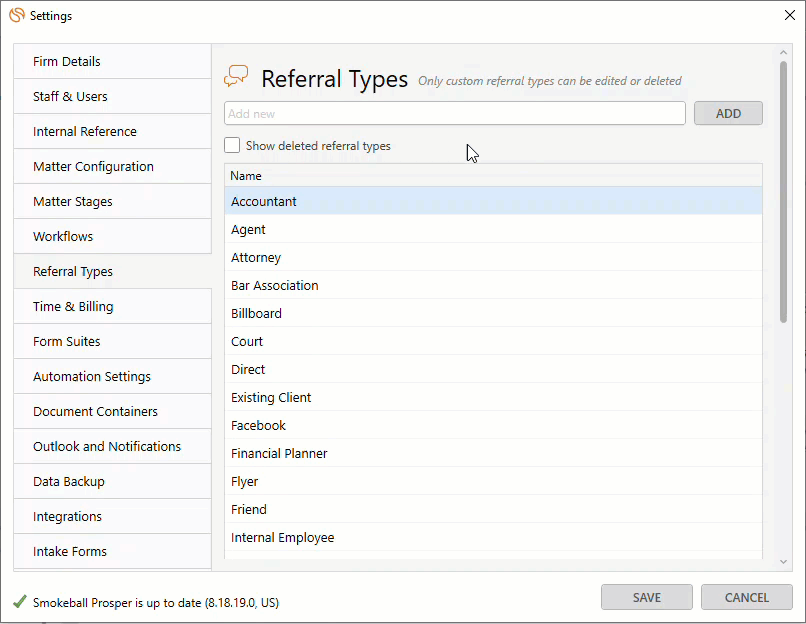Click the referral list scroll down arrow

783,563
